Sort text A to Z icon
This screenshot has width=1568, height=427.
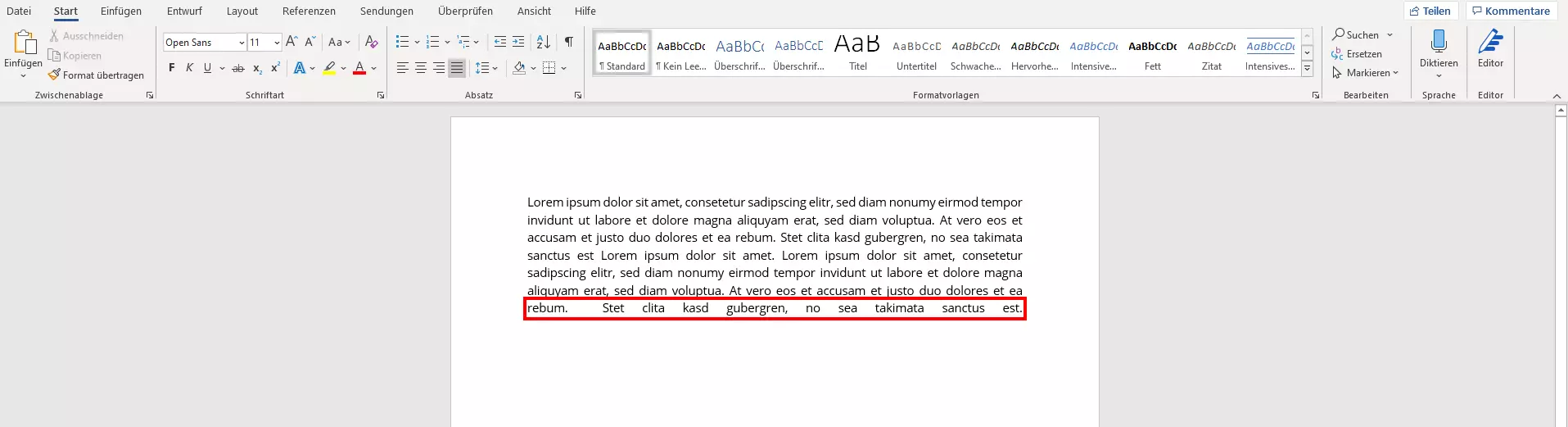pos(543,42)
